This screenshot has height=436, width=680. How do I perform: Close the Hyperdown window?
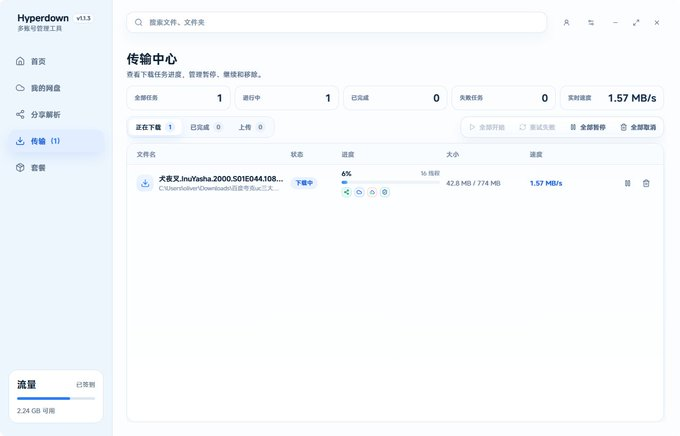click(657, 23)
